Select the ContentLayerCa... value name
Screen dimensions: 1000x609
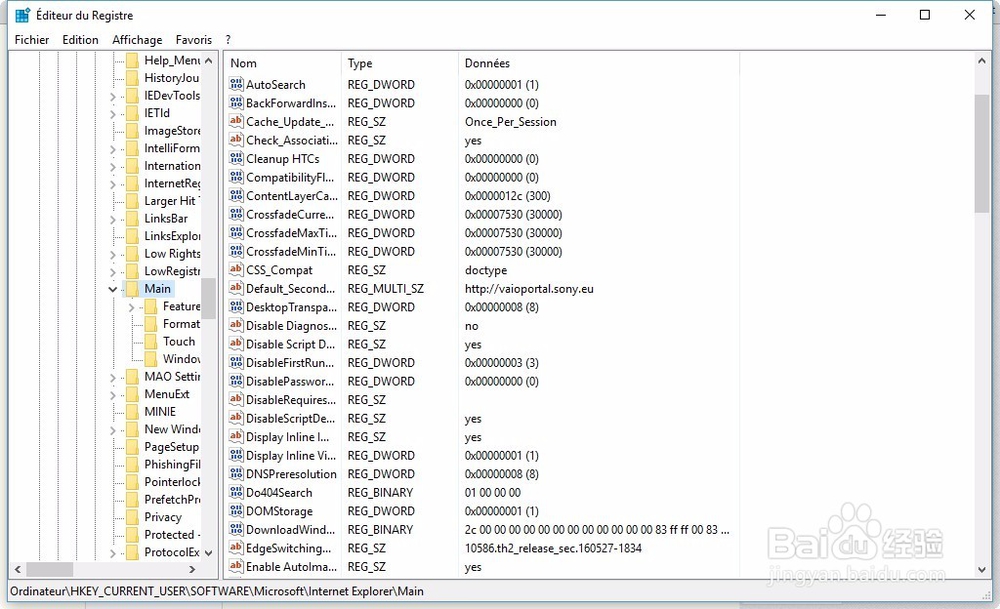[292, 196]
